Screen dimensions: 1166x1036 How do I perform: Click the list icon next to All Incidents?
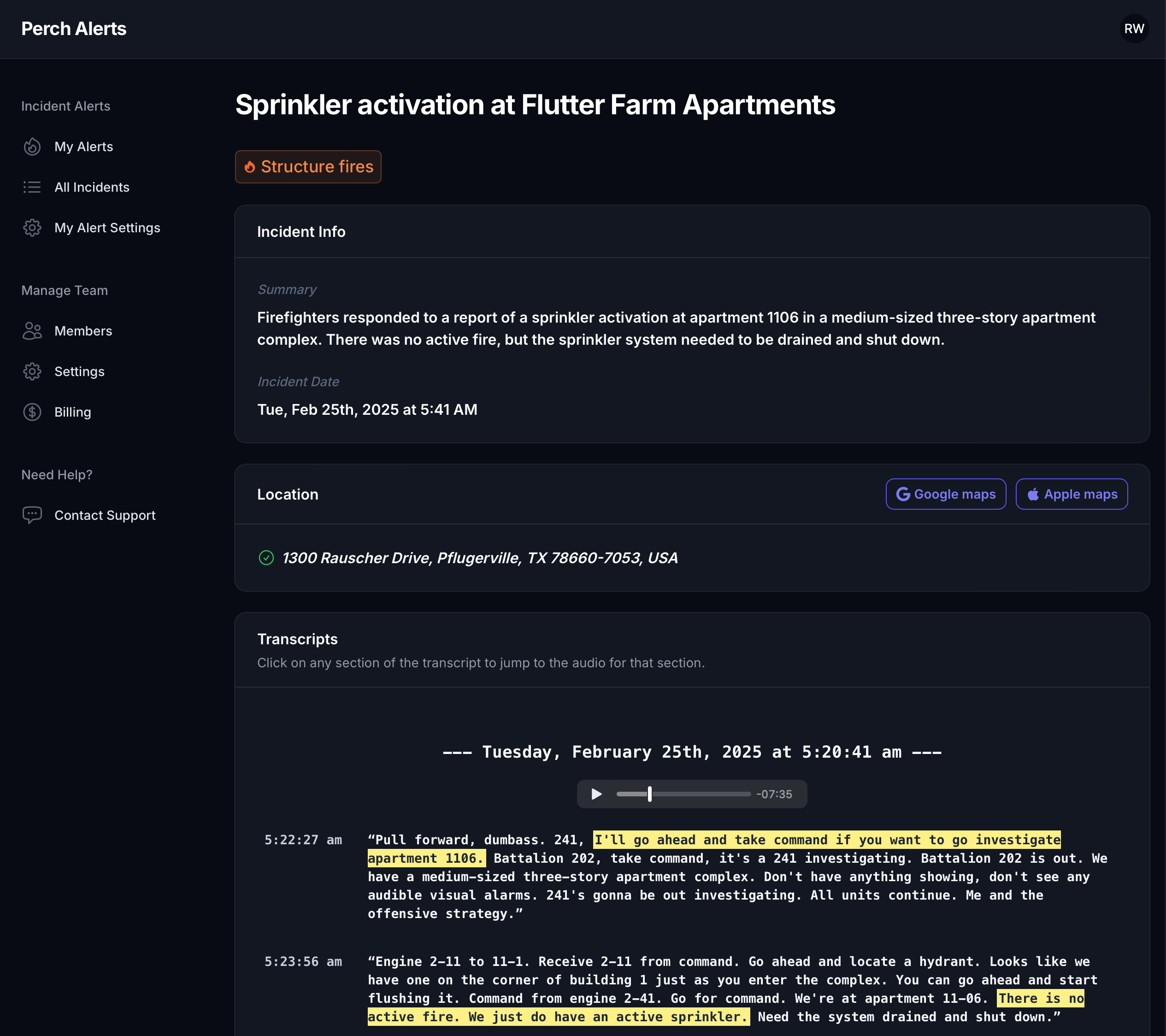33,187
